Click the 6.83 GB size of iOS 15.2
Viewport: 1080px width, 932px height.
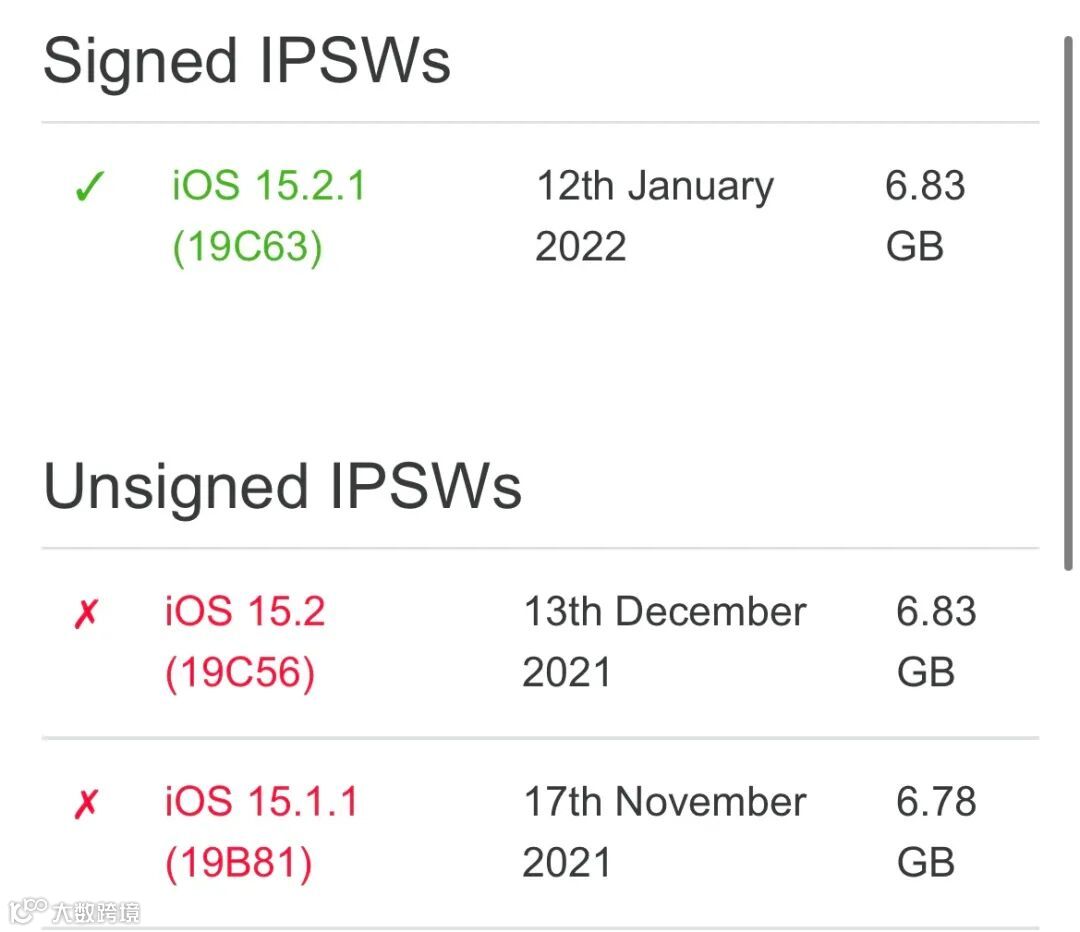(x=936, y=642)
